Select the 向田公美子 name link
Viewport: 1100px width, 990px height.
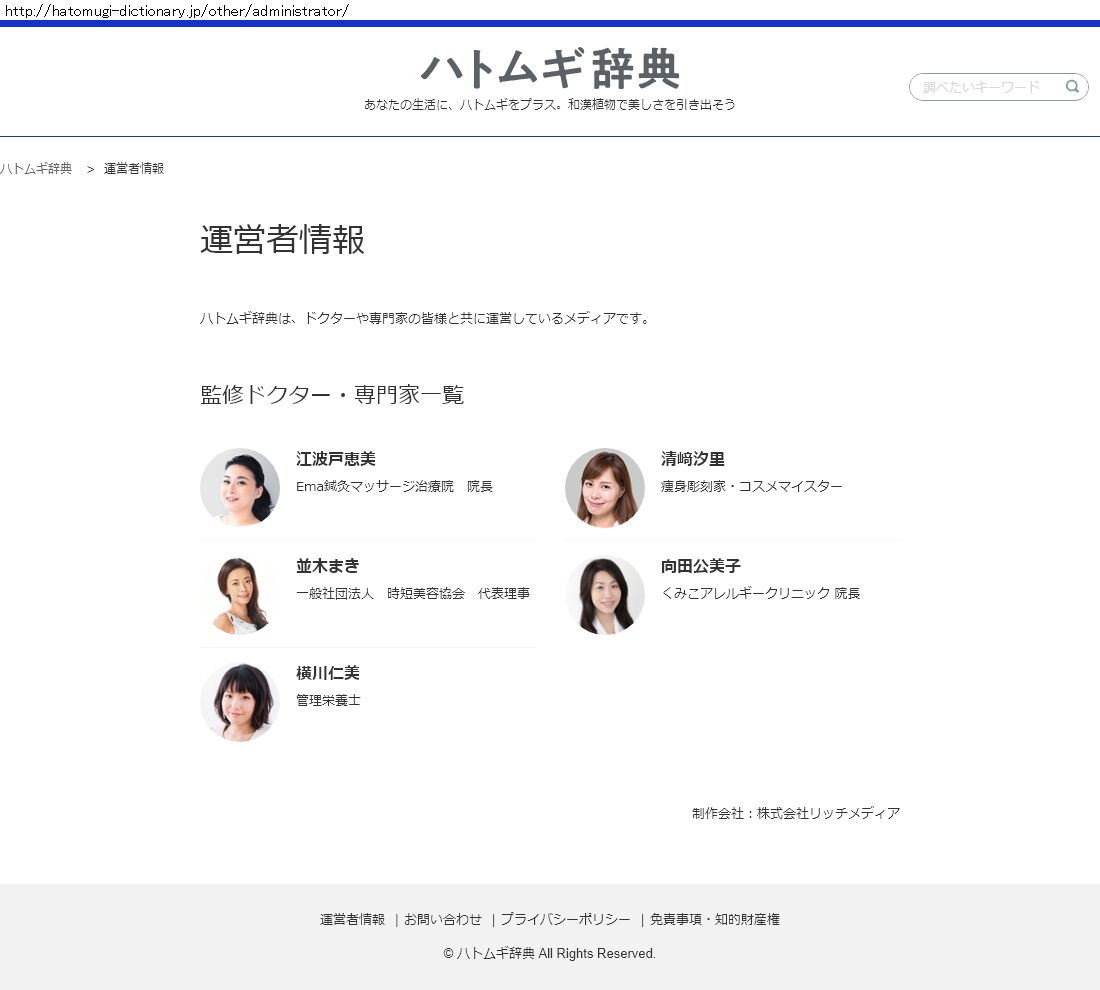701,566
